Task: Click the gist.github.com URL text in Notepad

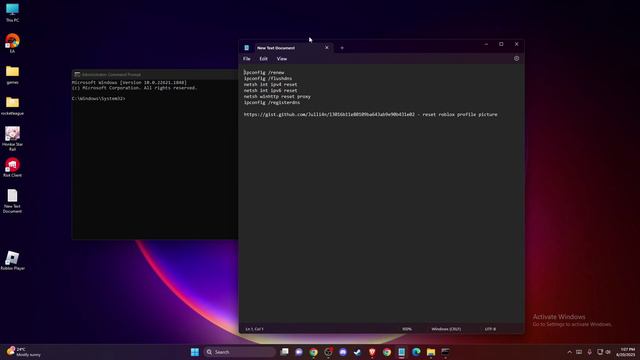Action: click(329, 115)
